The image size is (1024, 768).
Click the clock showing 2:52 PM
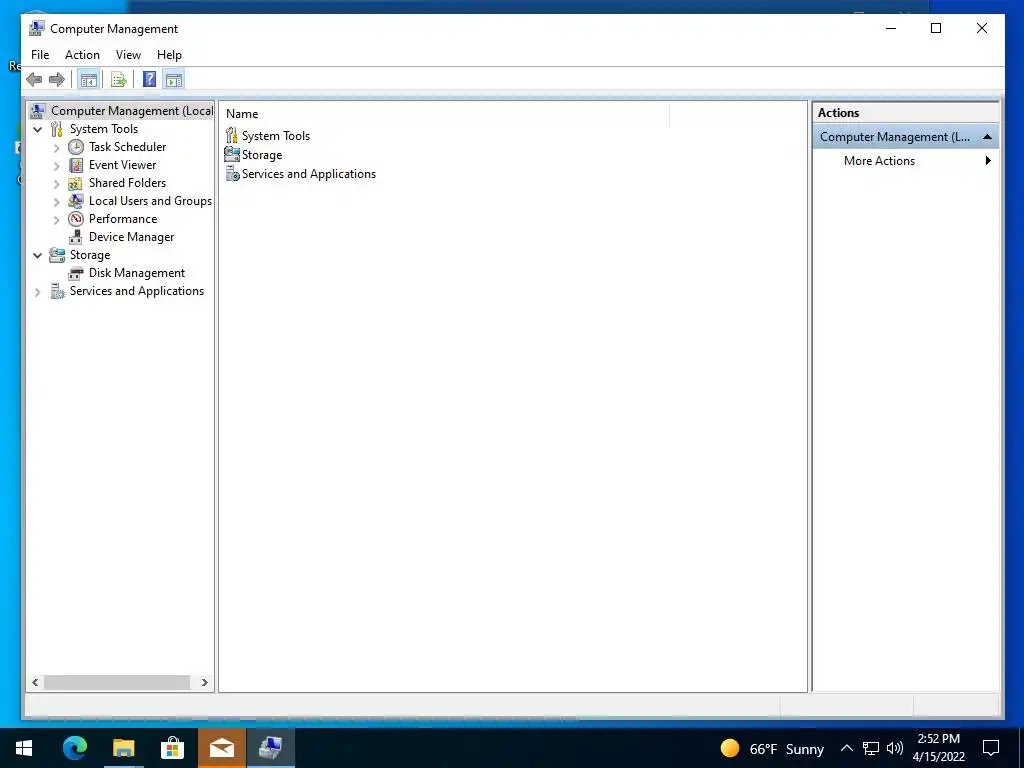[938, 739]
